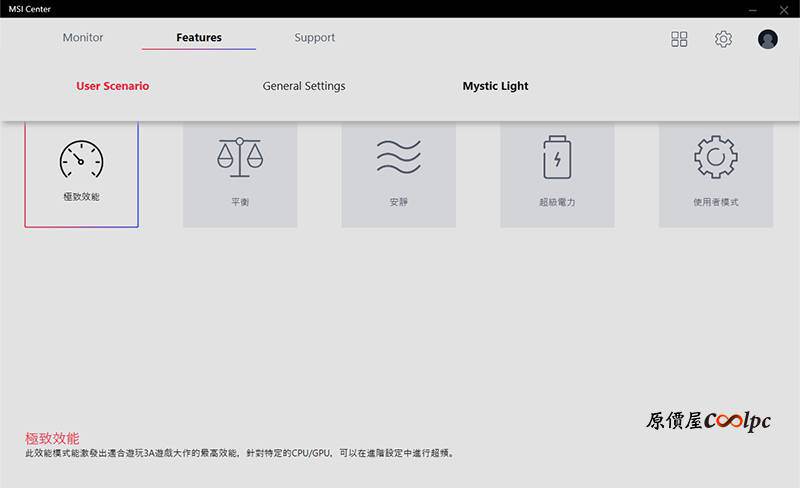Click the red 極致效能 description heading

click(52, 438)
